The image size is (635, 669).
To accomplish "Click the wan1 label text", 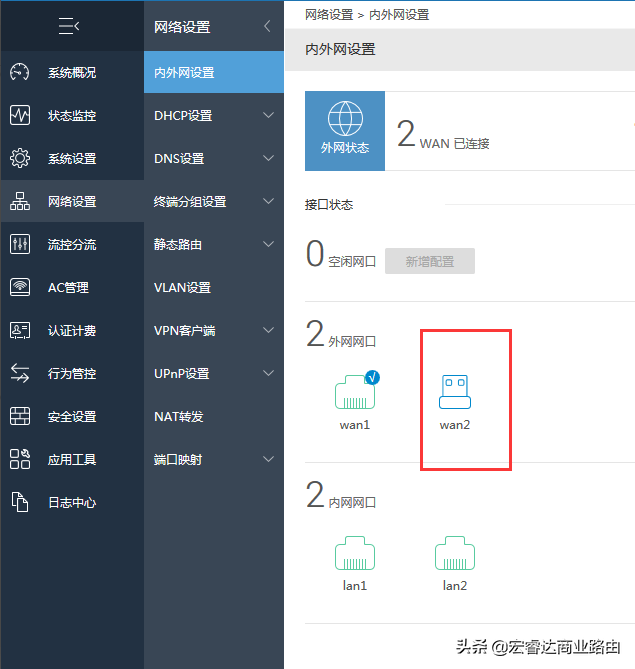I will [355, 425].
